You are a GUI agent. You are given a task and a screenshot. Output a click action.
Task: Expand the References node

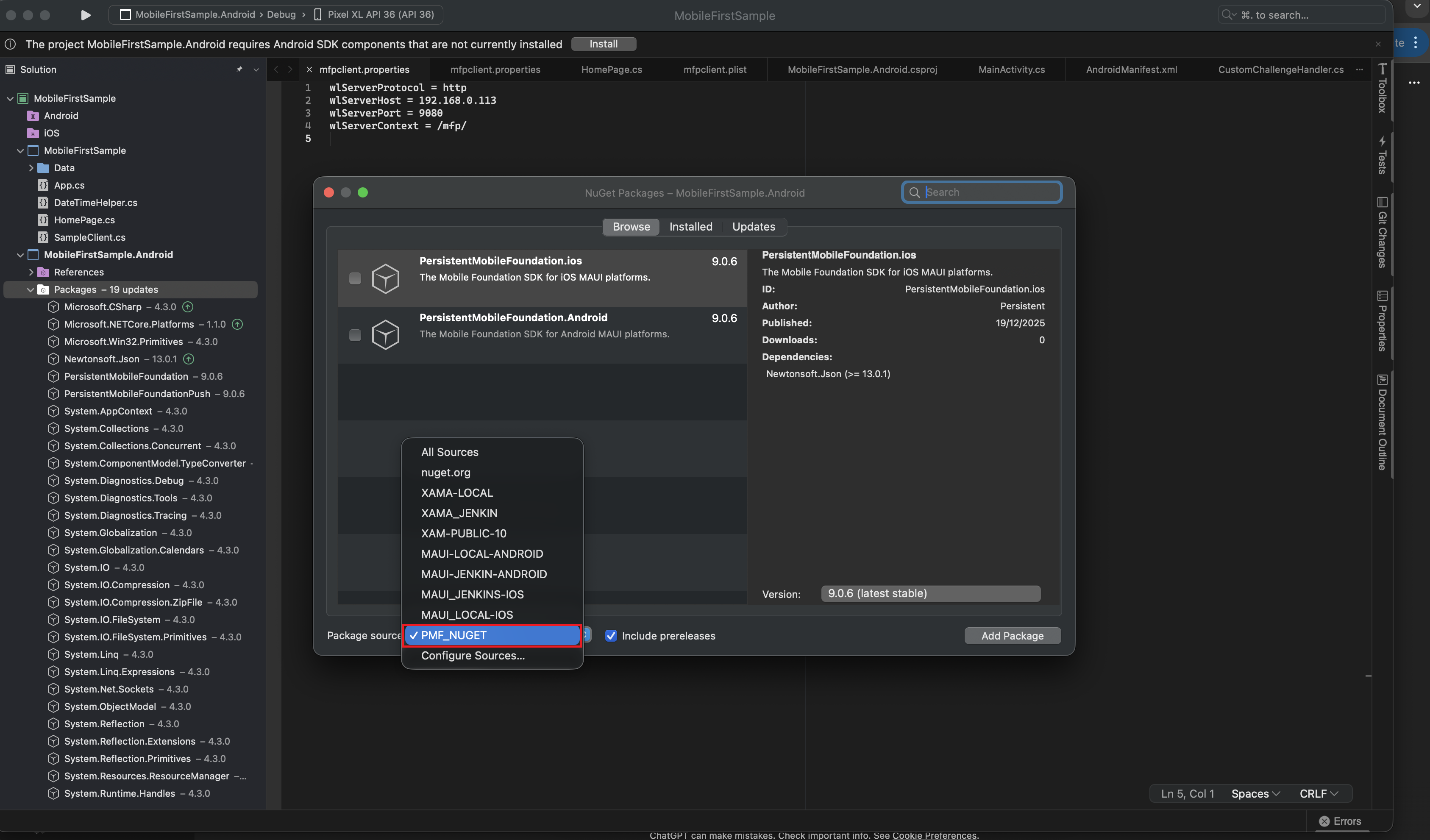click(x=31, y=272)
